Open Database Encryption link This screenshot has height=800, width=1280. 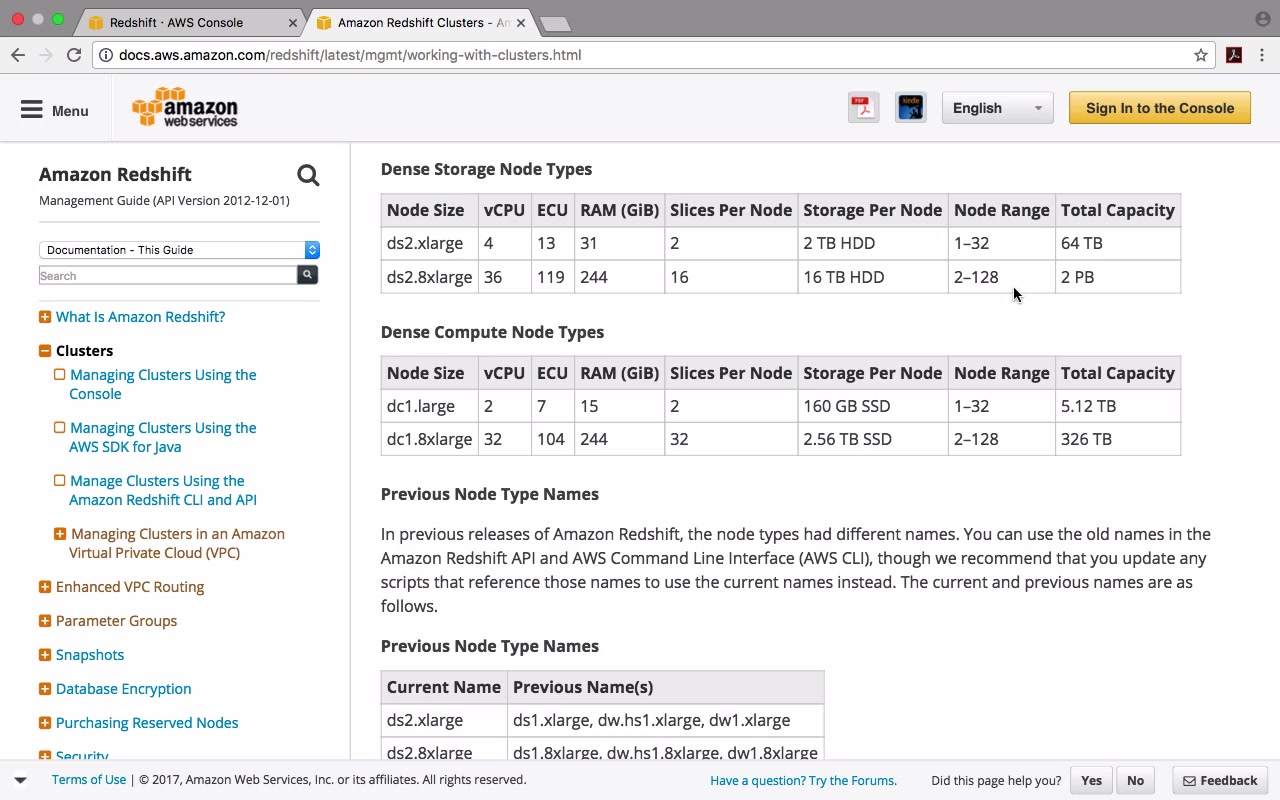123,689
